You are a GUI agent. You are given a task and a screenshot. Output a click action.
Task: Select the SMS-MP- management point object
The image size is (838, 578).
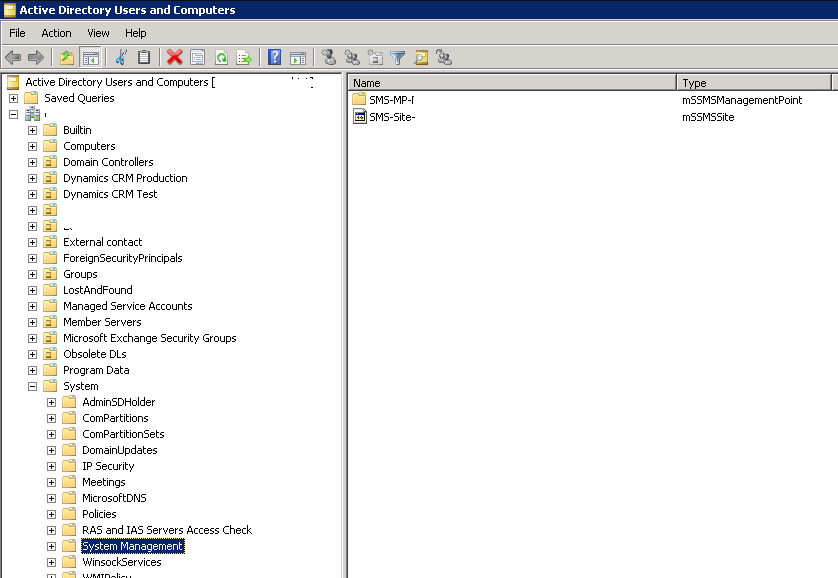point(391,99)
